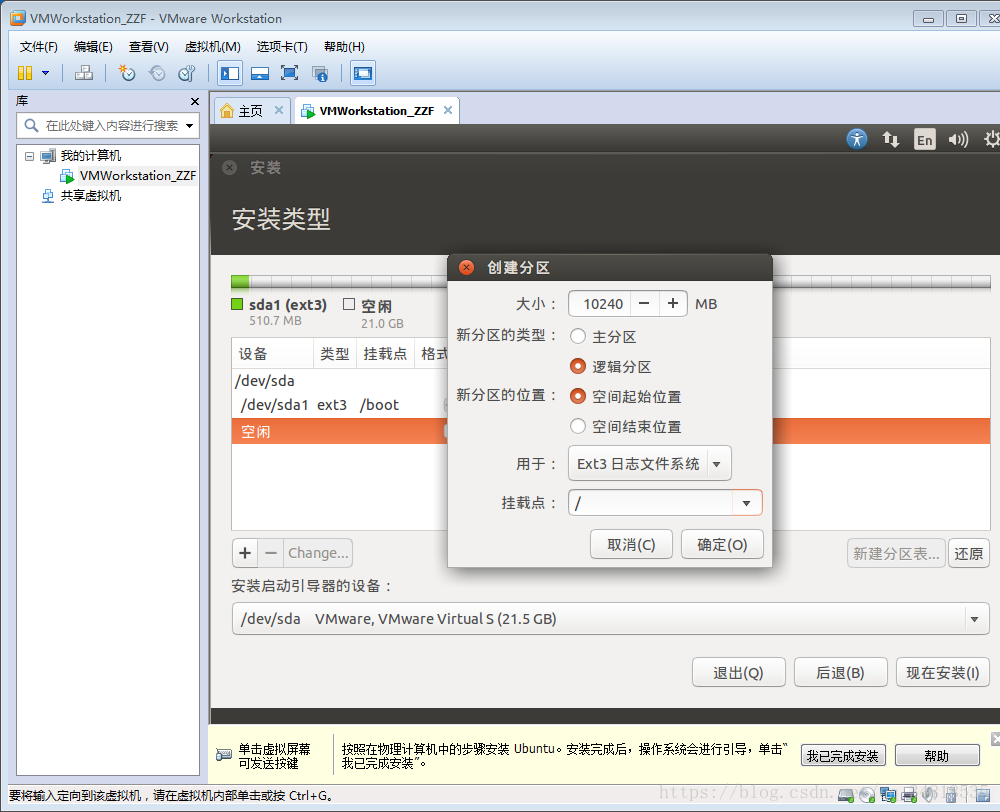Click the 设备 column header

tap(272, 354)
